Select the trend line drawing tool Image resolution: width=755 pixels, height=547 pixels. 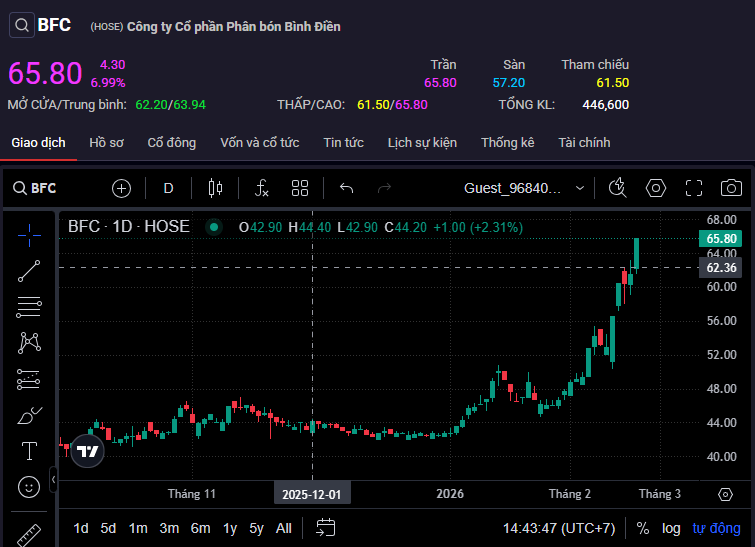[x=29, y=270]
